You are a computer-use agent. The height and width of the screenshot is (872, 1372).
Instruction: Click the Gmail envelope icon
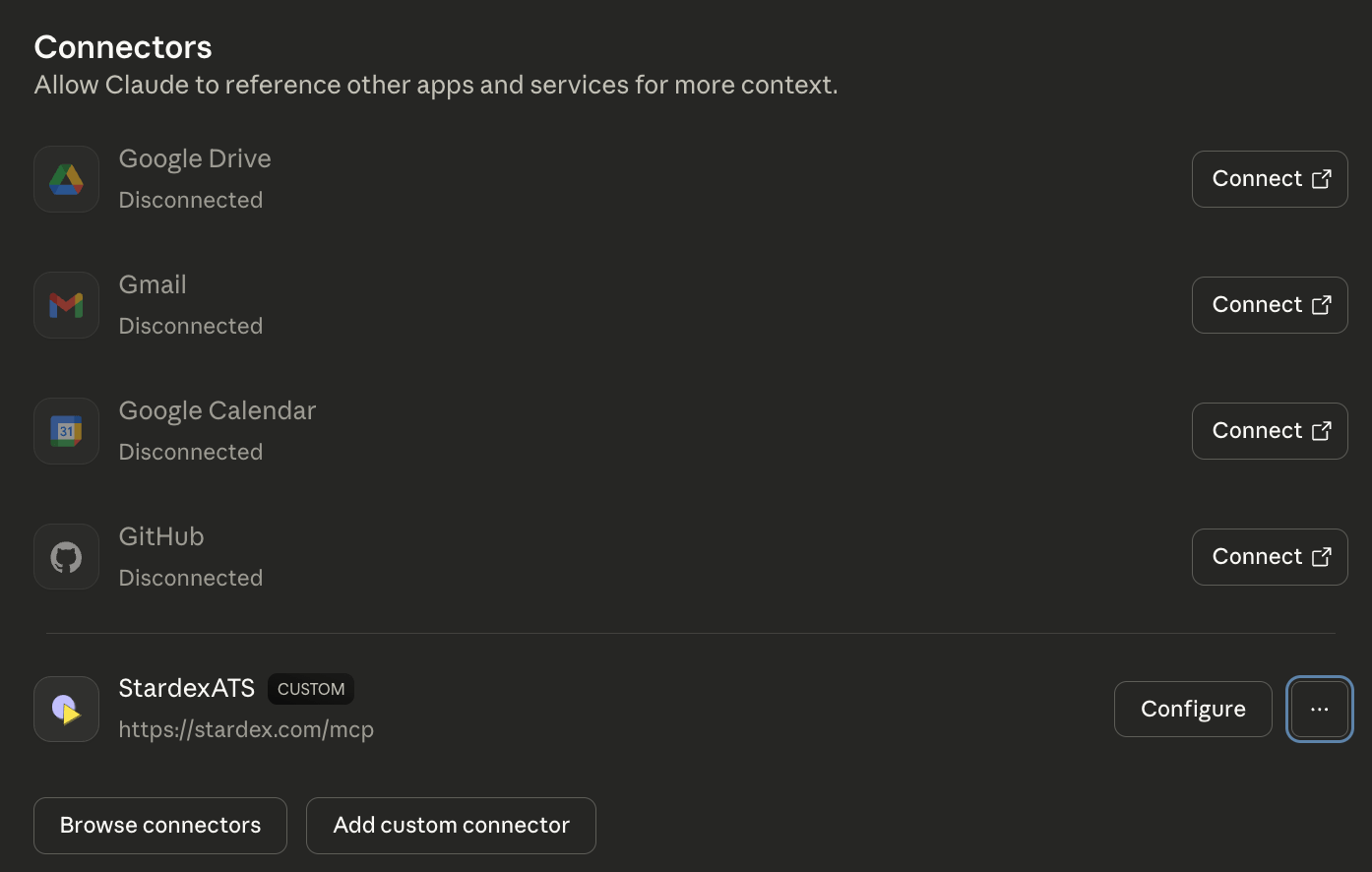pos(66,305)
